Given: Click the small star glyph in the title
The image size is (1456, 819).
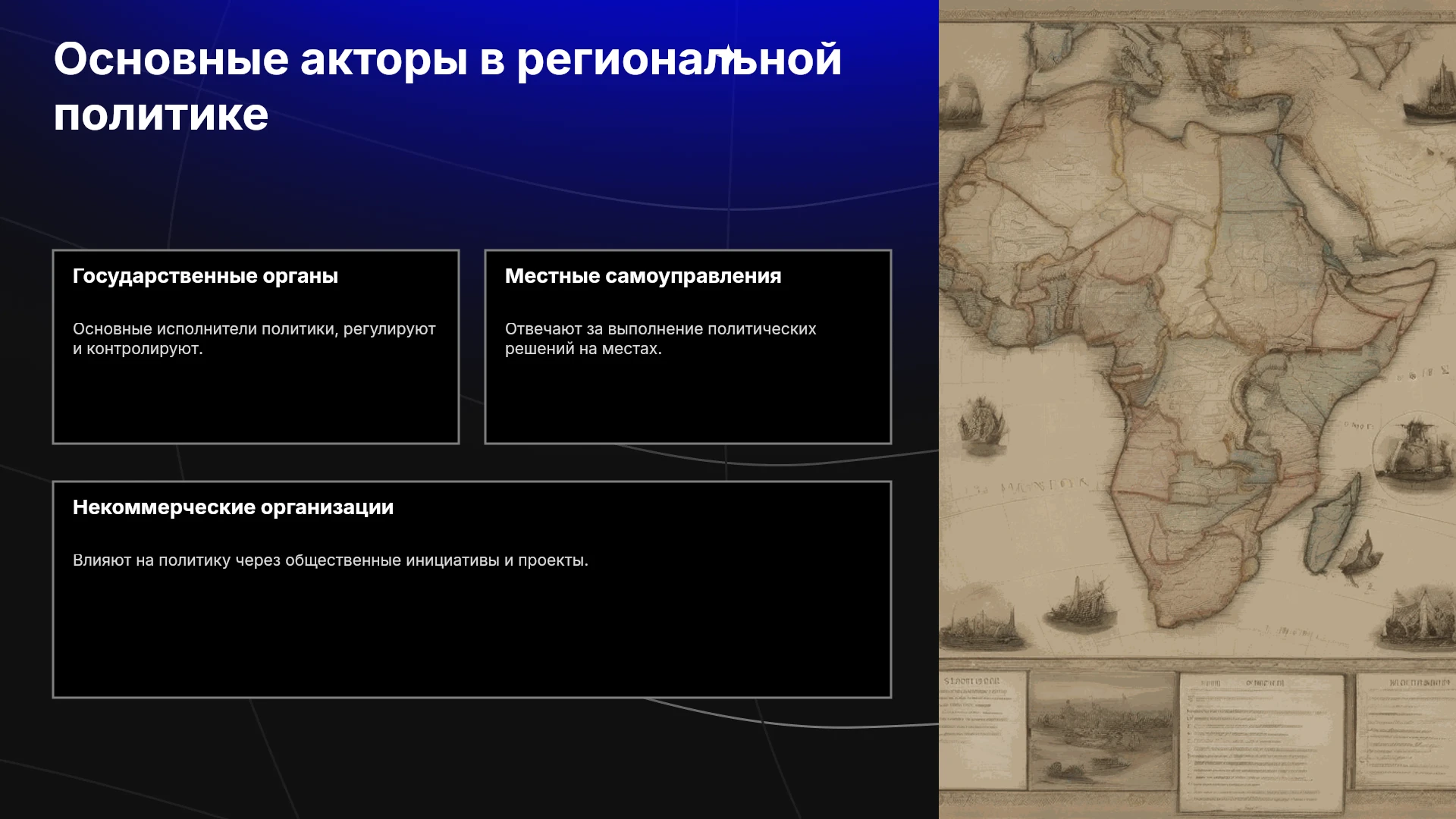Looking at the screenshot, I should 727,53.
